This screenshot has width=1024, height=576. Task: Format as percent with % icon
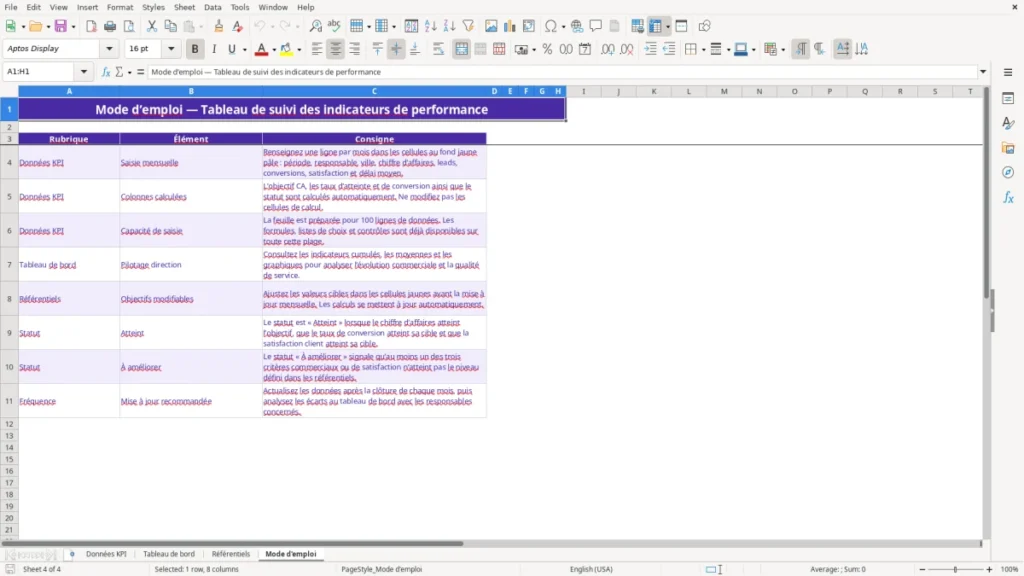pyautogui.click(x=547, y=49)
